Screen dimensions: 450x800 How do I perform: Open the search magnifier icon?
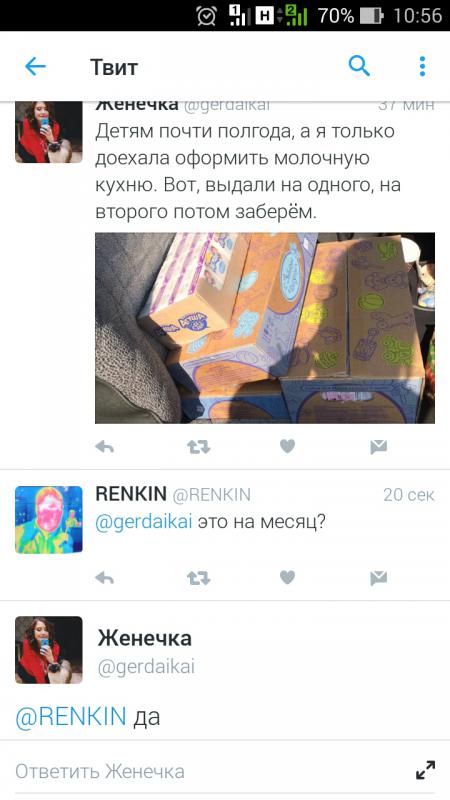tap(359, 66)
